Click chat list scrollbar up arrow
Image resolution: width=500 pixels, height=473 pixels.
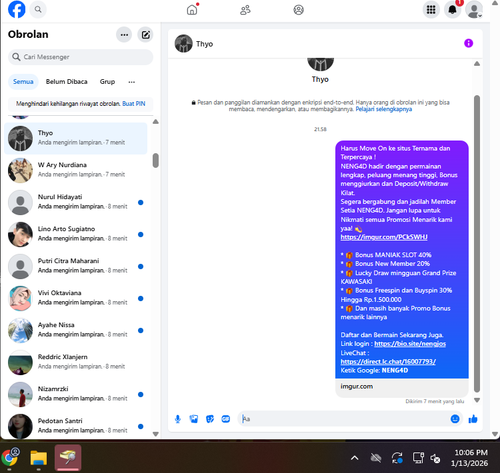pos(155,122)
